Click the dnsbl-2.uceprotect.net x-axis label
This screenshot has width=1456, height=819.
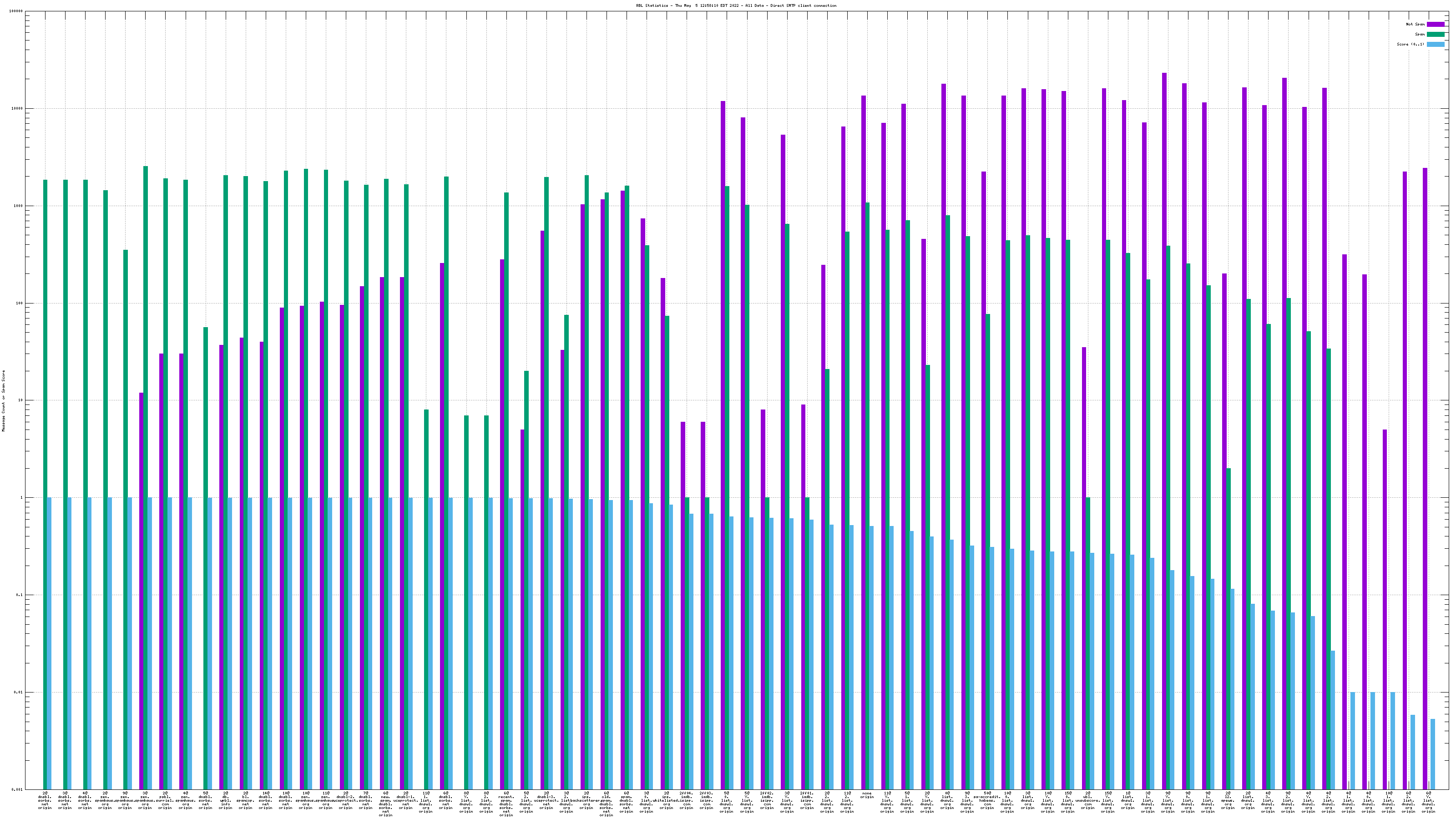345,801
